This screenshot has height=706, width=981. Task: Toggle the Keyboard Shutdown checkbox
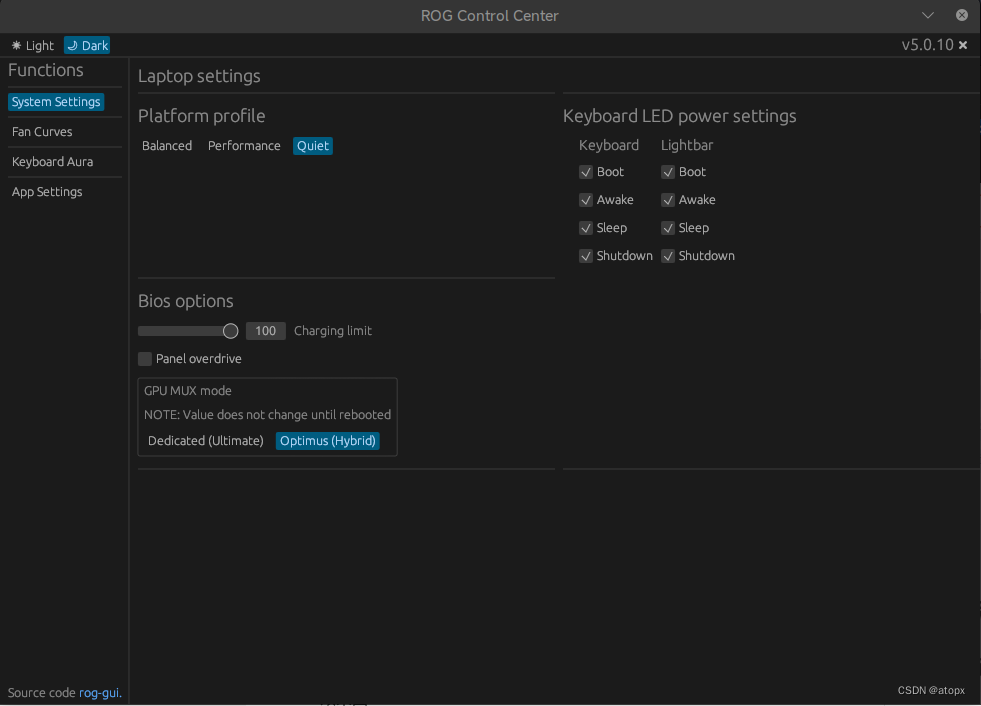[x=586, y=256]
